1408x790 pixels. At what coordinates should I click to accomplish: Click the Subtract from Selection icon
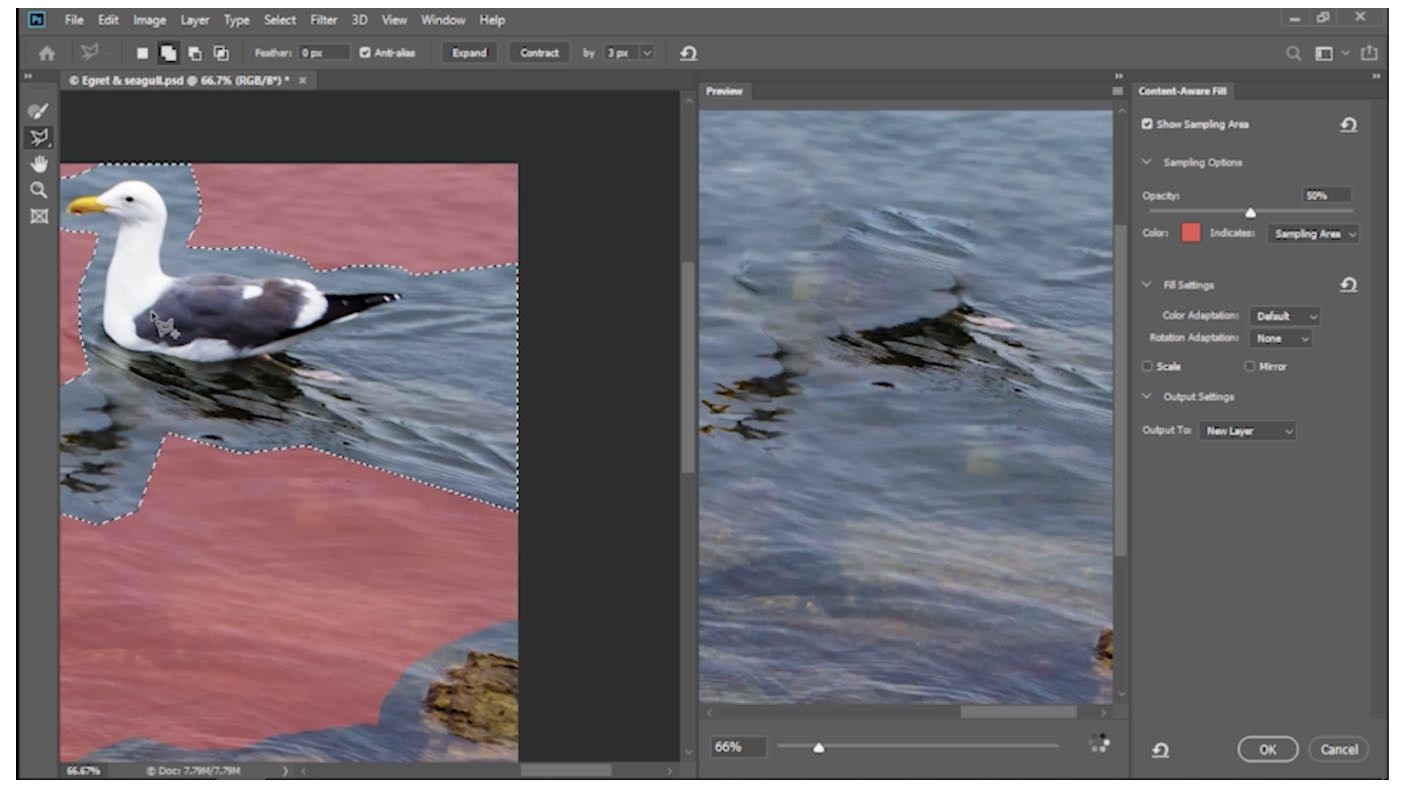click(x=196, y=53)
